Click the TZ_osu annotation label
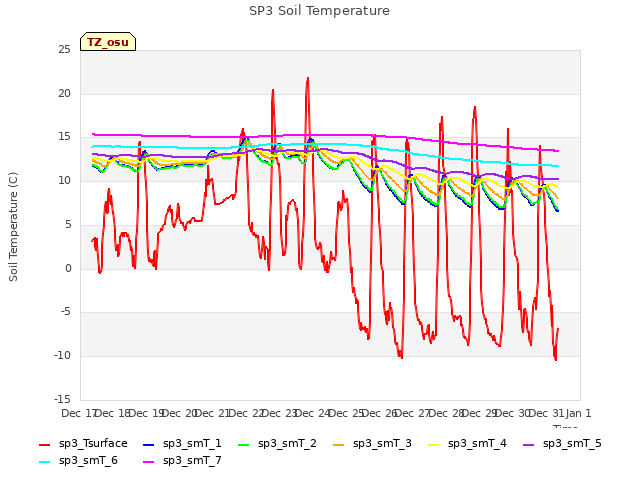Image resolution: width=640 pixels, height=480 pixels. pyautogui.click(x=108, y=42)
